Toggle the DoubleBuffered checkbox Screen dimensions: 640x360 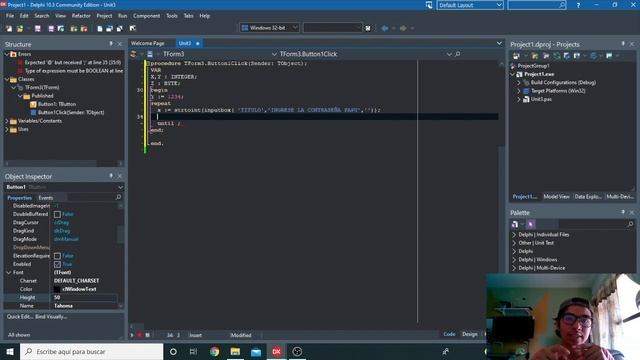coord(57,214)
